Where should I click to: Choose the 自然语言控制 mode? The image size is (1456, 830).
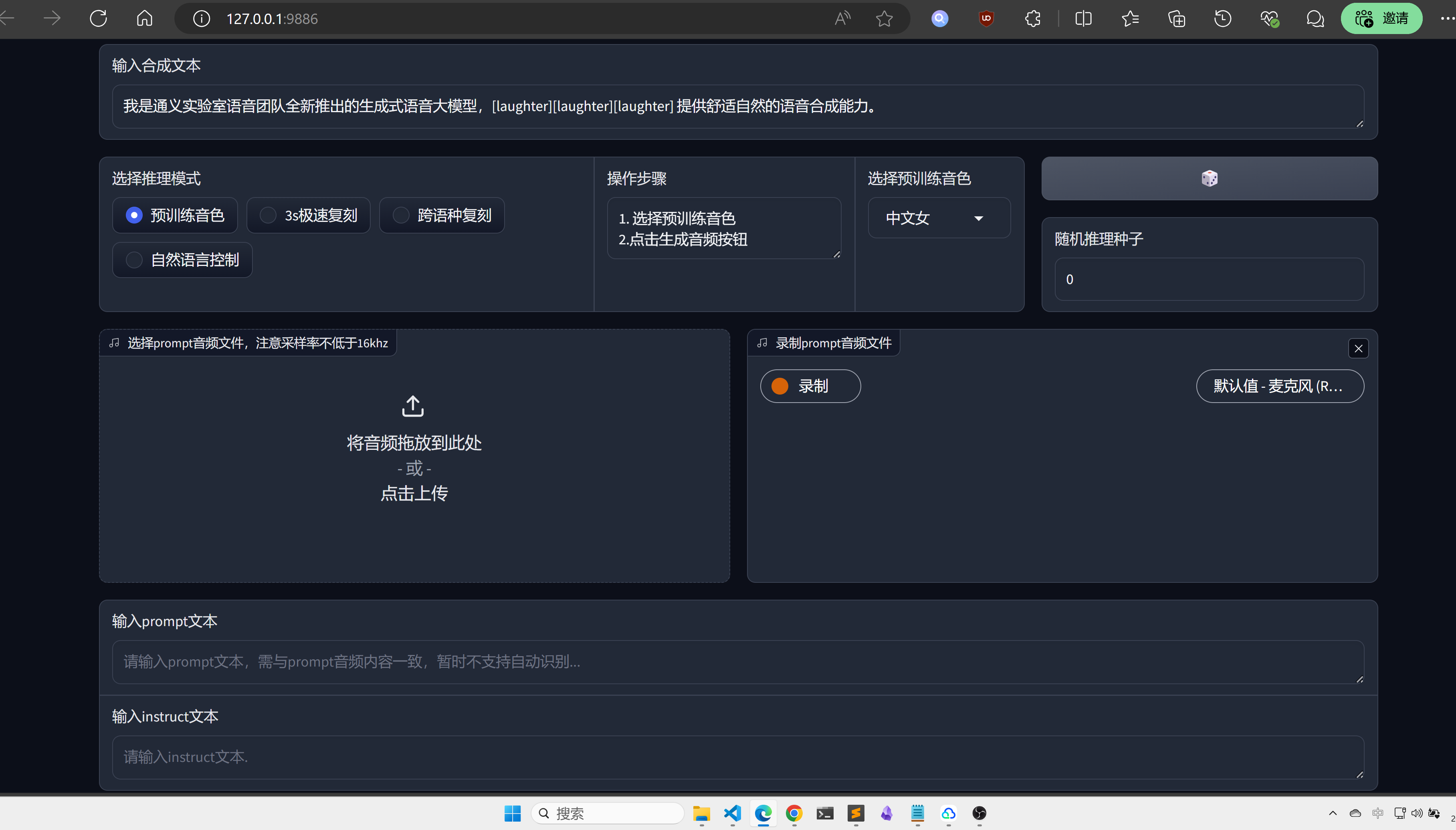pos(182,260)
